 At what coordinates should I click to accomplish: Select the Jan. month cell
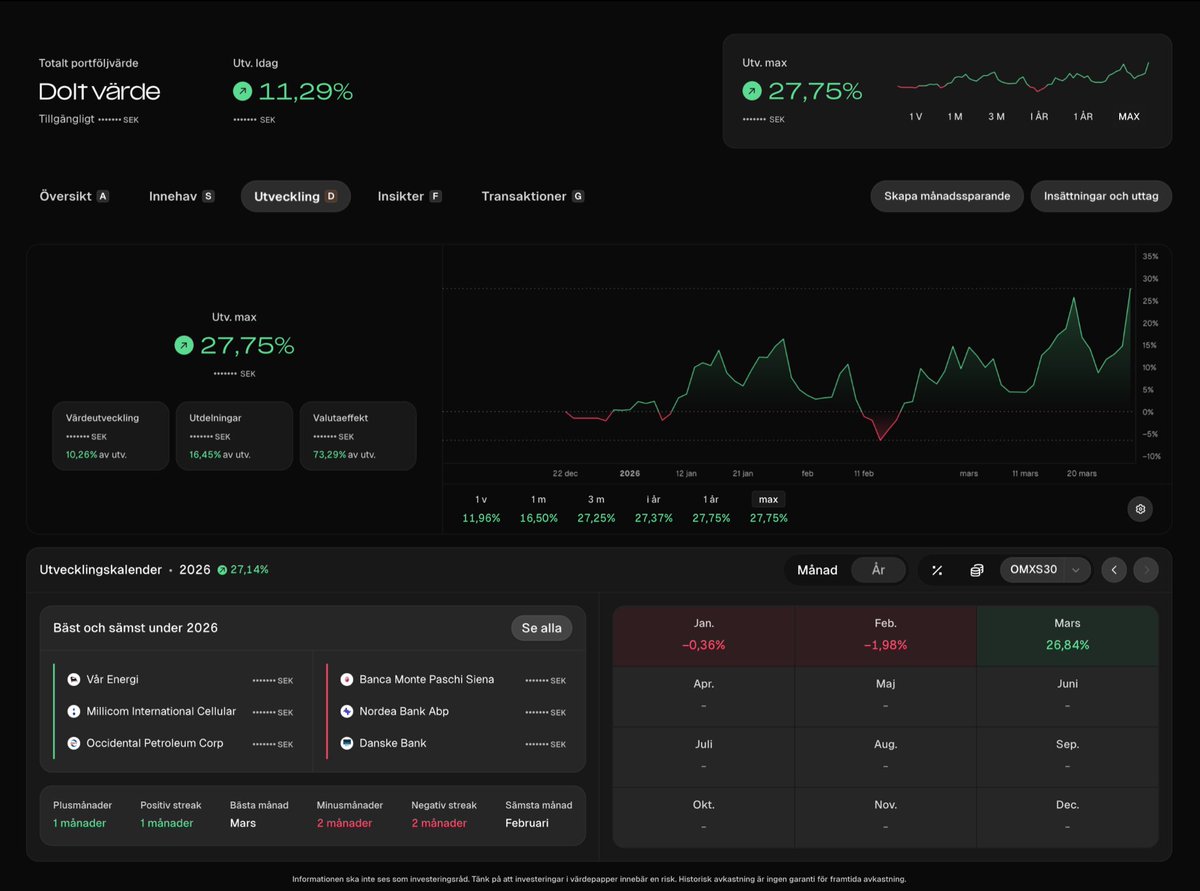tap(703, 635)
